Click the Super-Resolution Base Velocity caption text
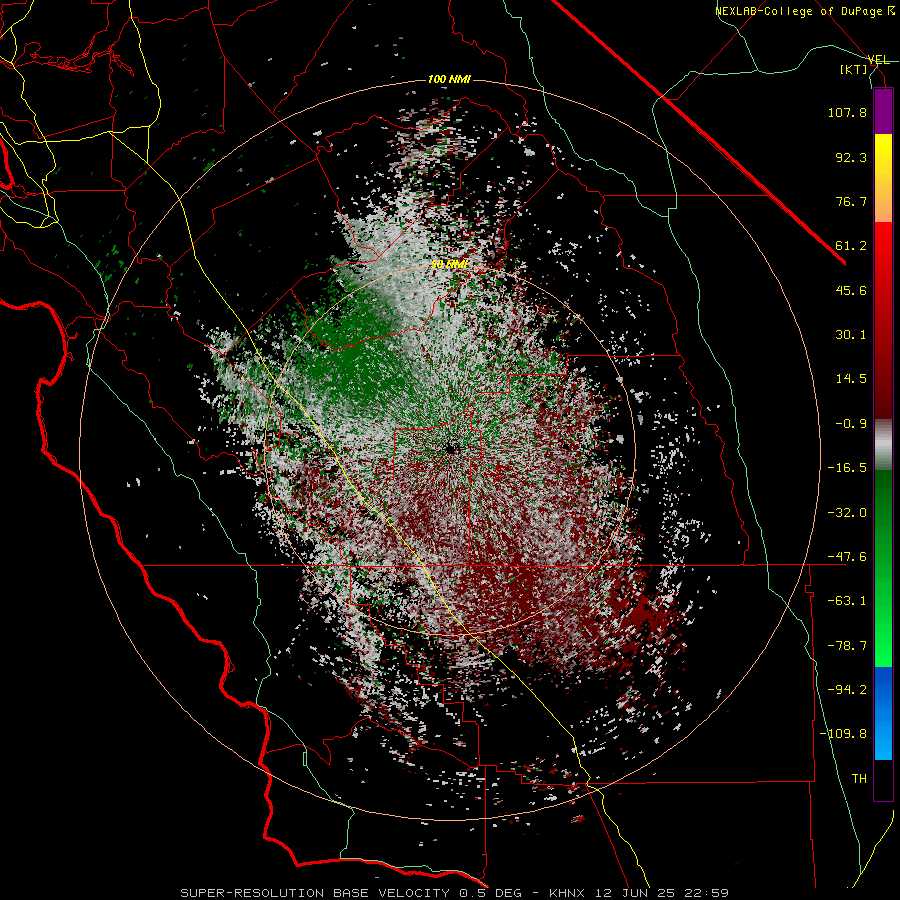The height and width of the screenshot is (900, 900). (x=455, y=893)
